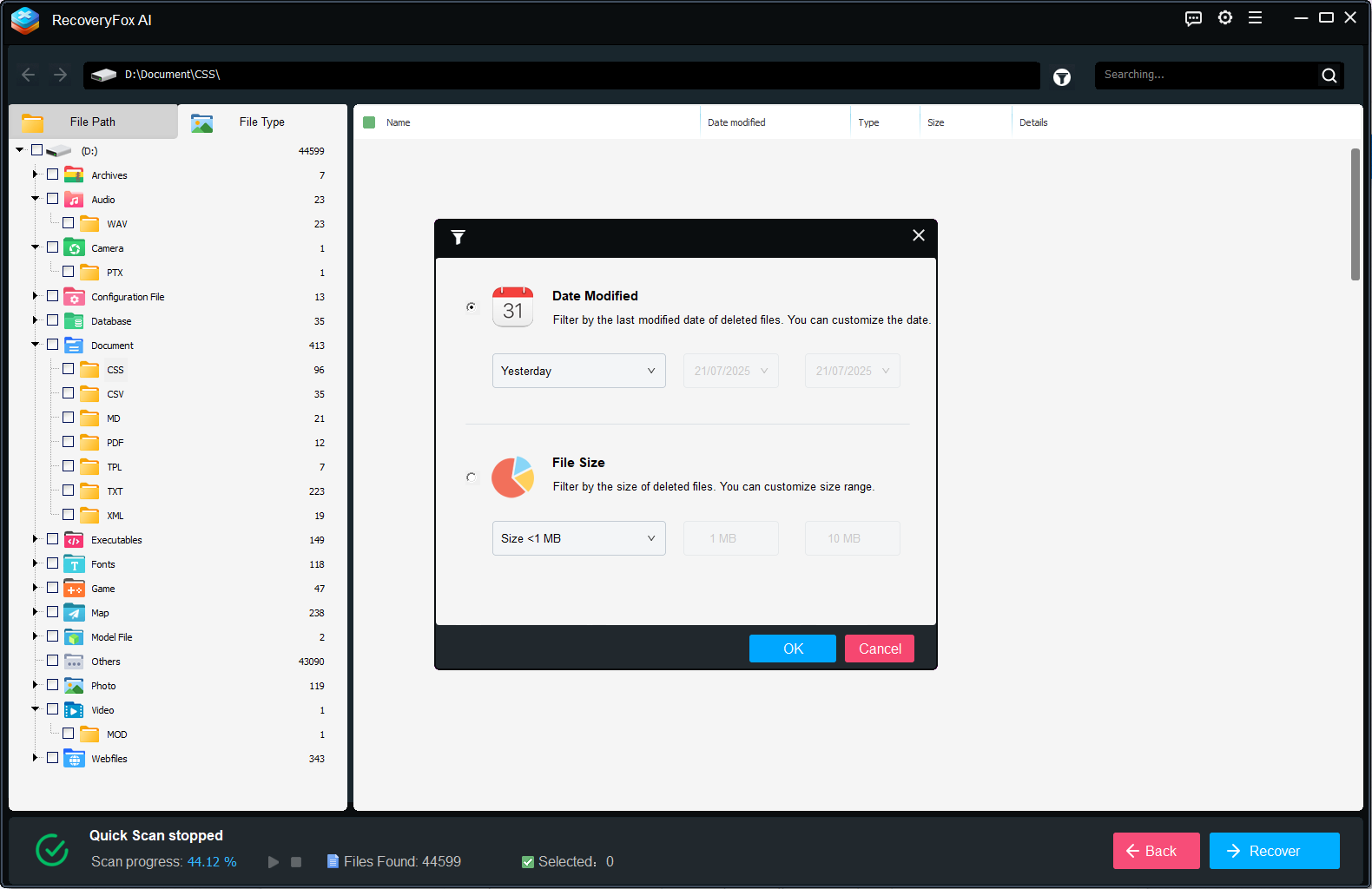Viewport: 1372px width, 889px height.
Task: Select the File Size radio button
Action: 472,477
